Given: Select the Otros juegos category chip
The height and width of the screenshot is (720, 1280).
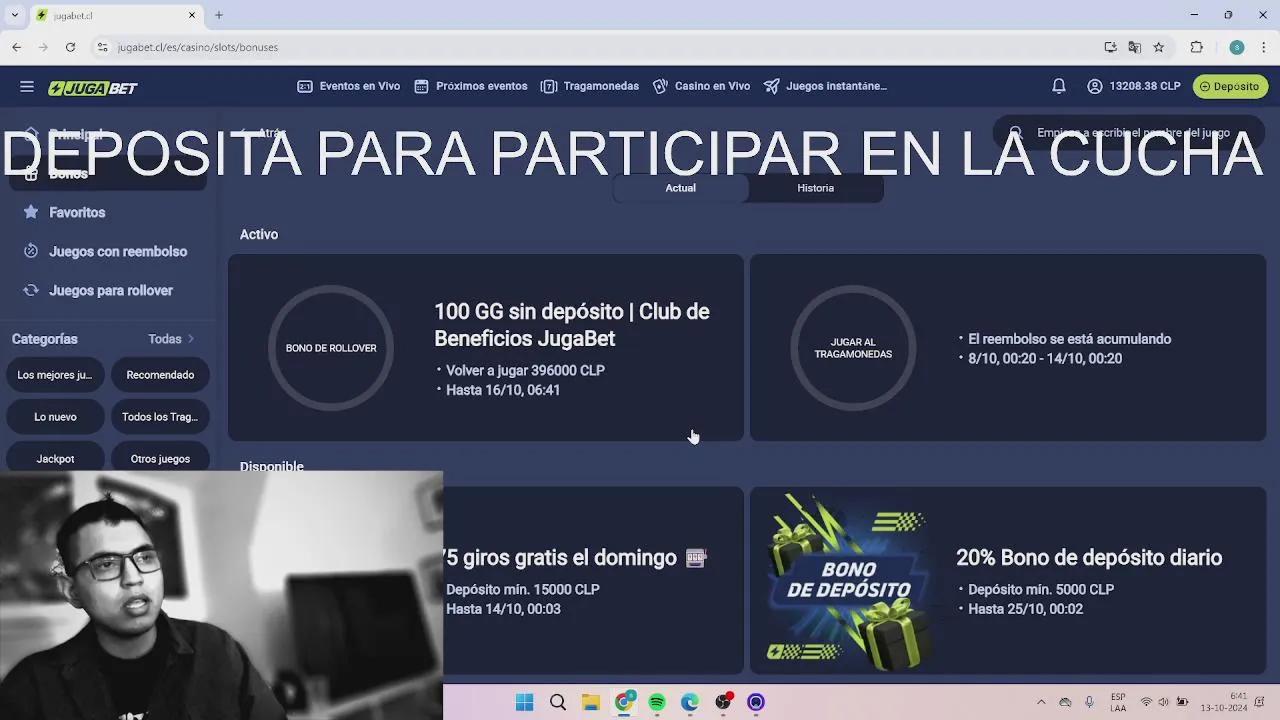Looking at the screenshot, I should tap(160, 458).
